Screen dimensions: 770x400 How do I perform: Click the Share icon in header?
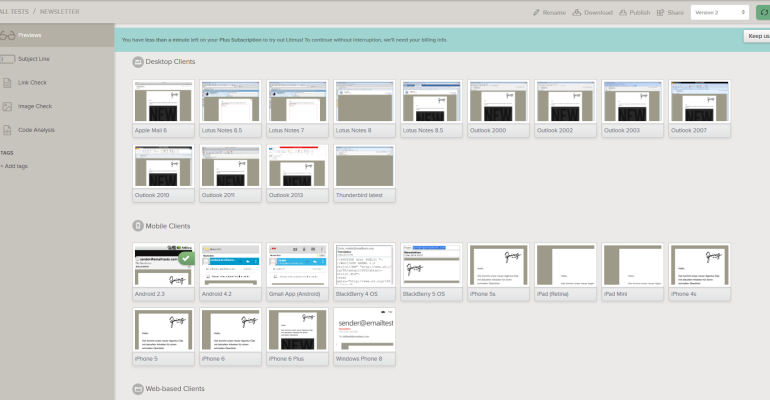tap(660, 12)
